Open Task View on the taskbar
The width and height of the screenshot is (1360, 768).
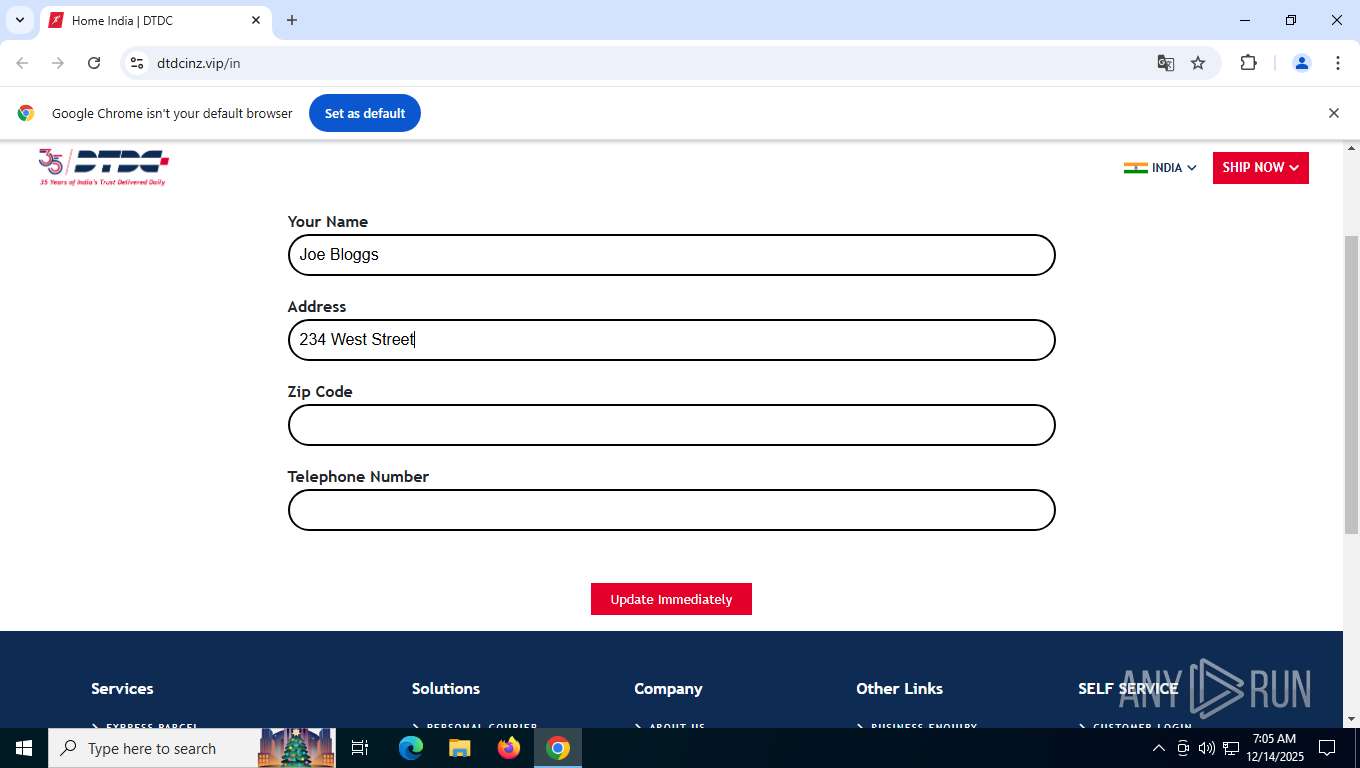360,748
